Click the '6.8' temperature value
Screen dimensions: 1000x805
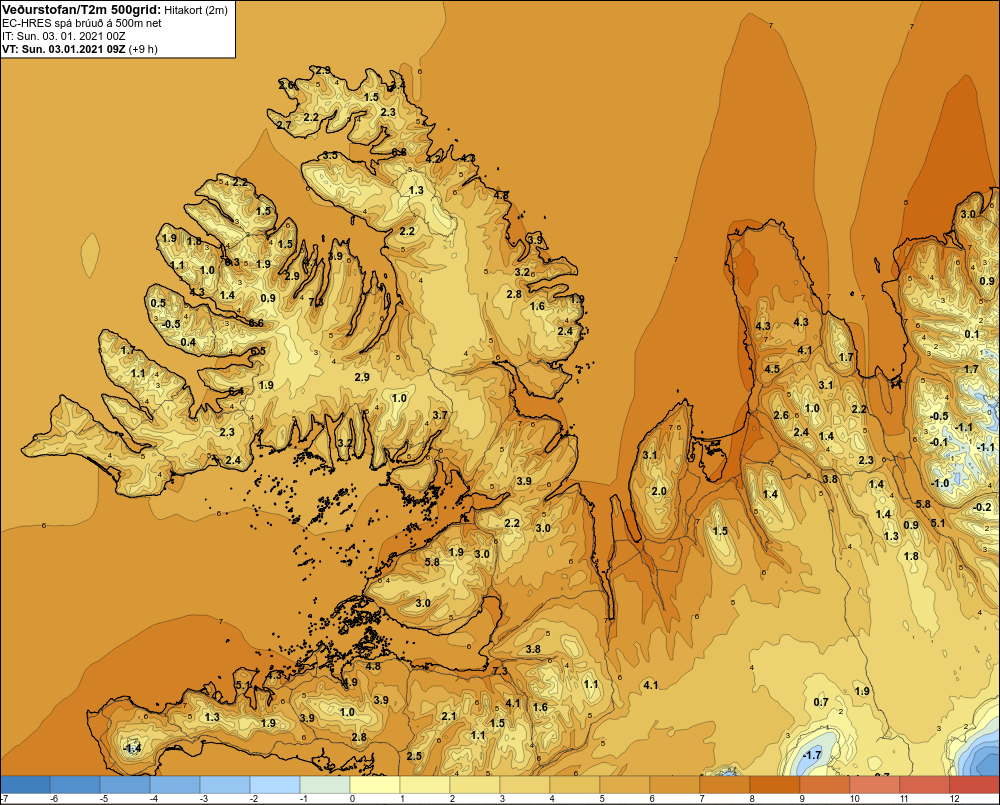coord(399,152)
